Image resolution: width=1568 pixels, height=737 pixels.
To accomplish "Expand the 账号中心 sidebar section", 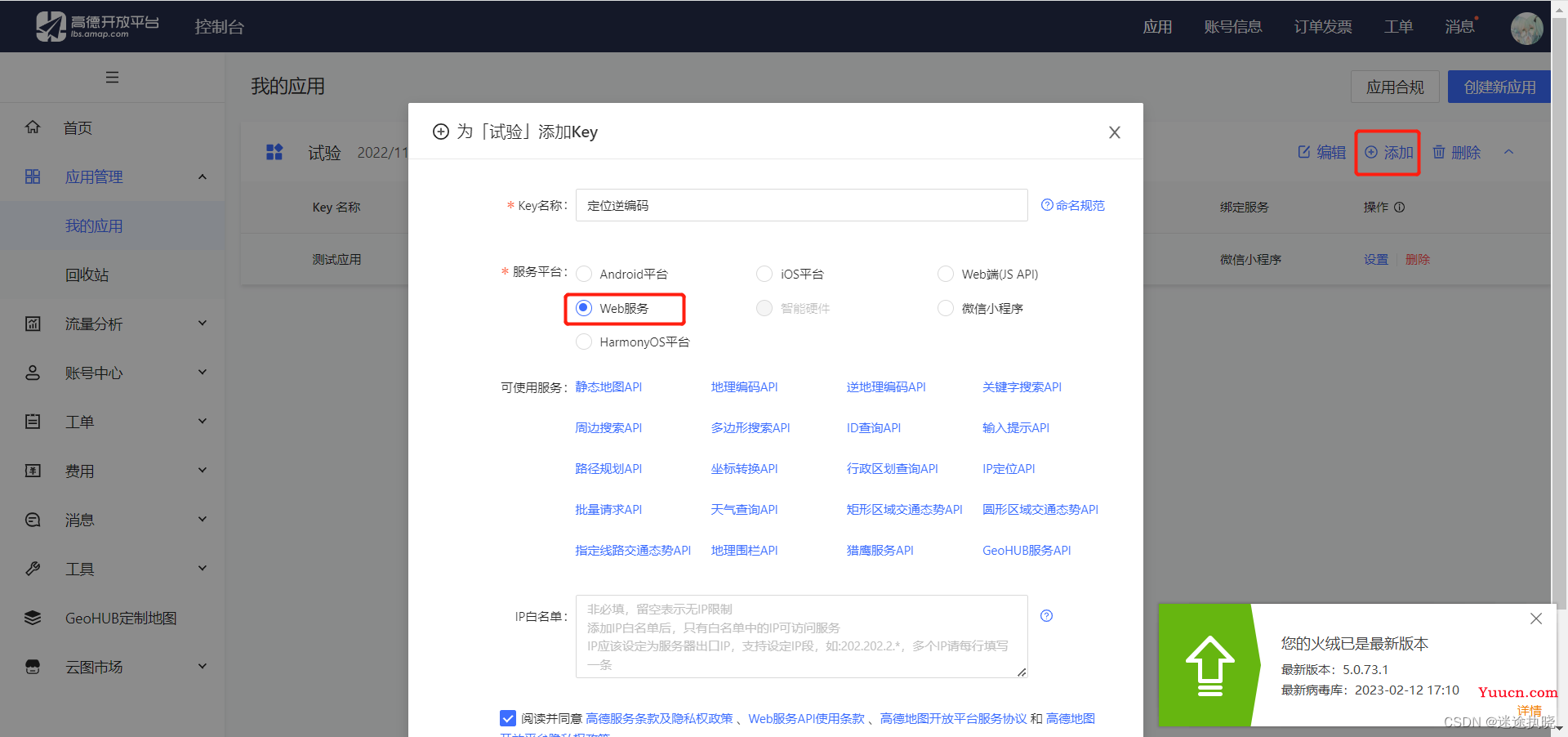I will 203,373.
